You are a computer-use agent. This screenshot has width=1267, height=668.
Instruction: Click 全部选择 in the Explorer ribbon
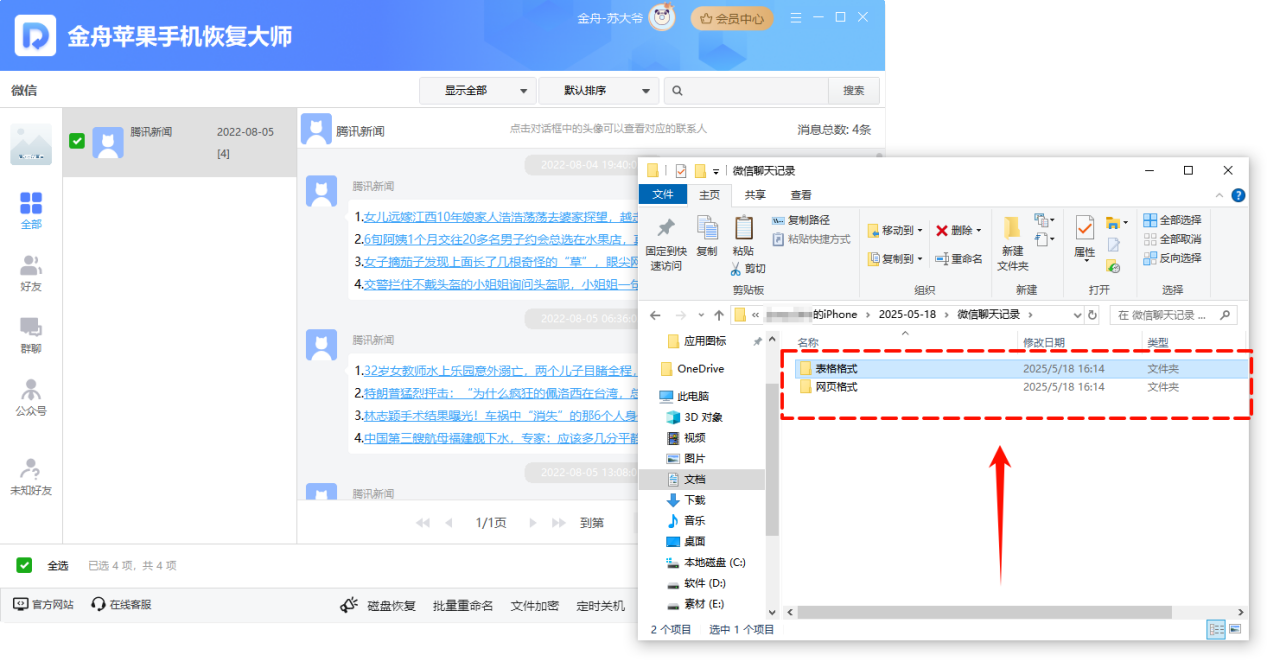(x=1172, y=220)
